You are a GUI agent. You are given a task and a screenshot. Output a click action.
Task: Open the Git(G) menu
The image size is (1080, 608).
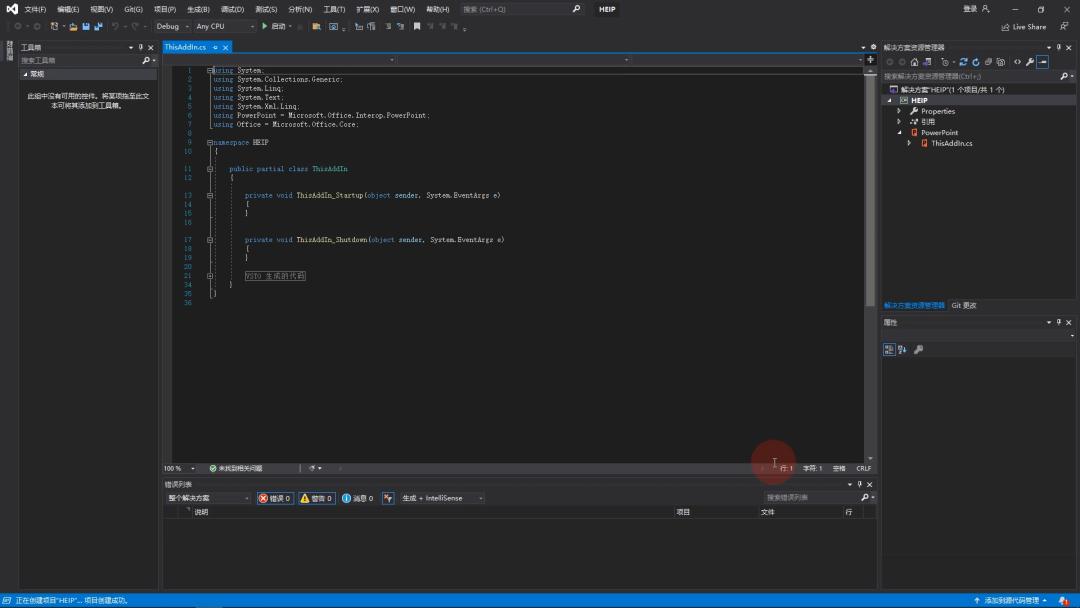point(133,9)
